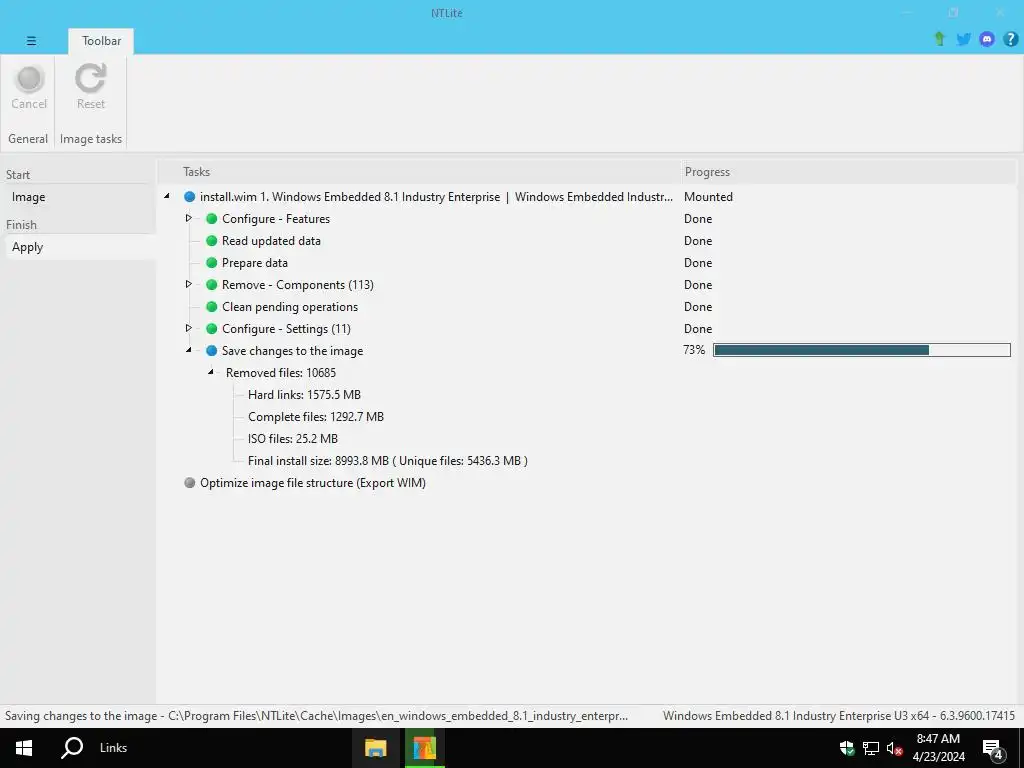Open the Apply page in the sidebar
Viewport: 1024px width, 768px height.
[x=80, y=247]
